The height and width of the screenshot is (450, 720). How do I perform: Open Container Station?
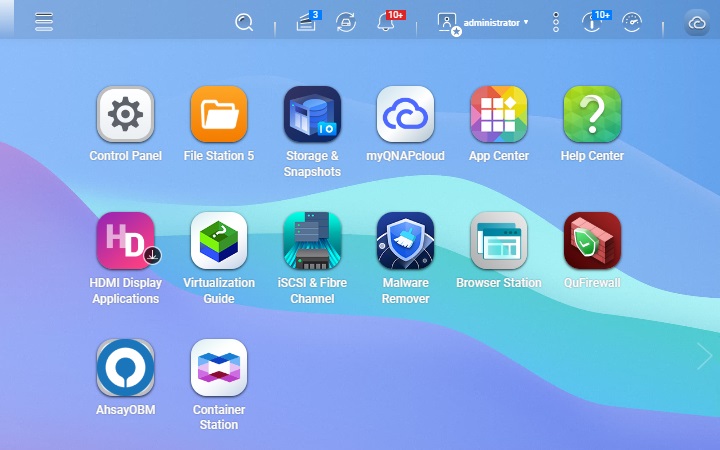point(218,368)
